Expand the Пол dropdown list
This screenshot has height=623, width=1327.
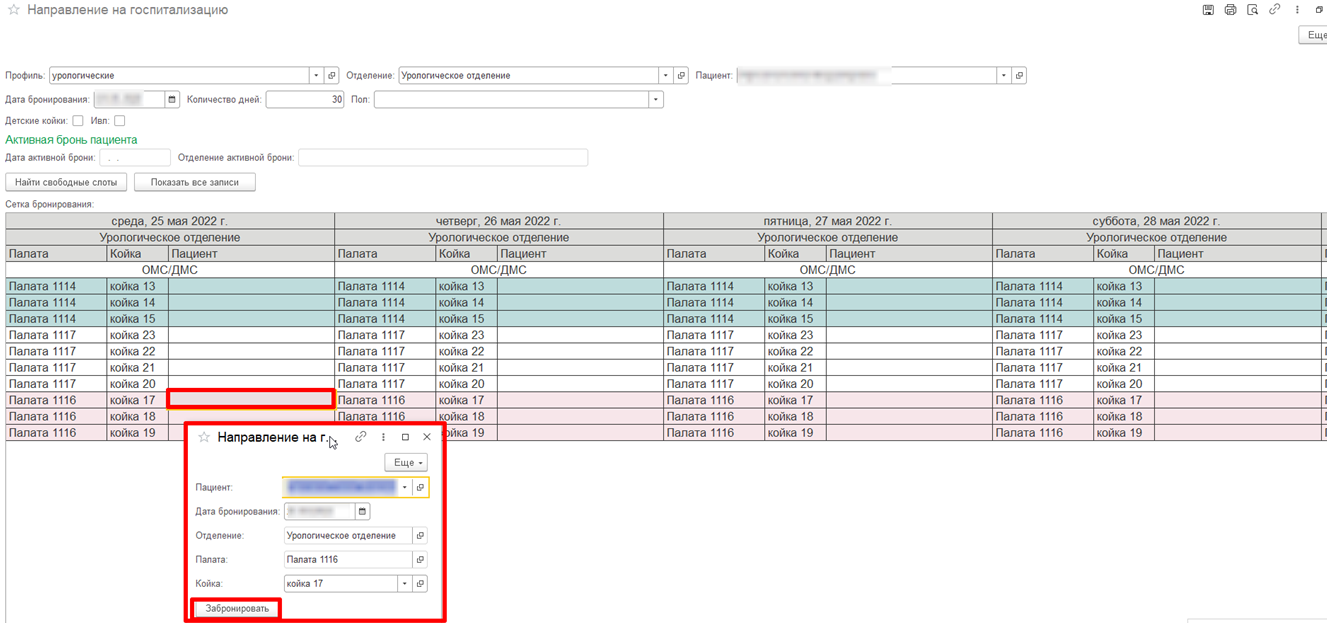tap(655, 100)
